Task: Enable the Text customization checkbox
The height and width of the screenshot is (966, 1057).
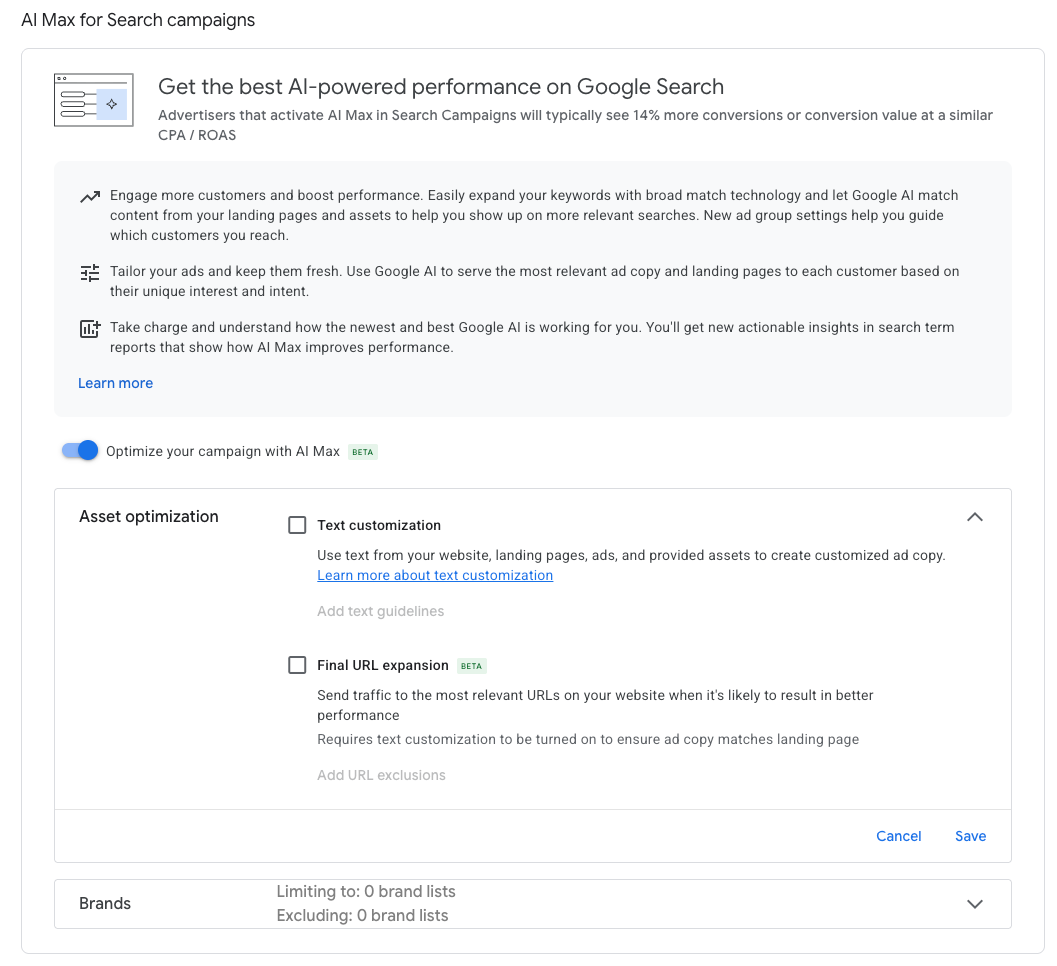Action: pyautogui.click(x=297, y=524)
